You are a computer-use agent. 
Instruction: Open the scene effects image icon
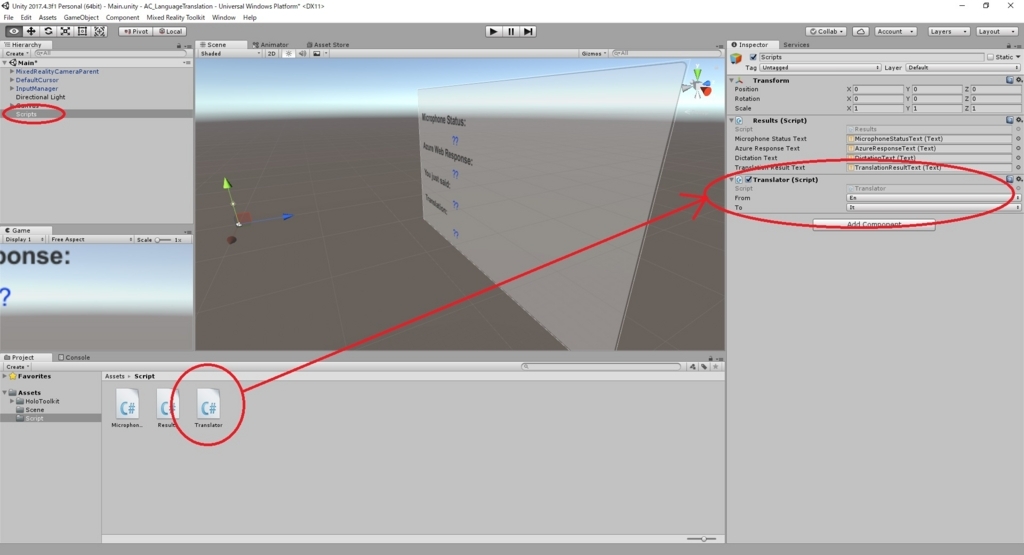tap(317, 54)
